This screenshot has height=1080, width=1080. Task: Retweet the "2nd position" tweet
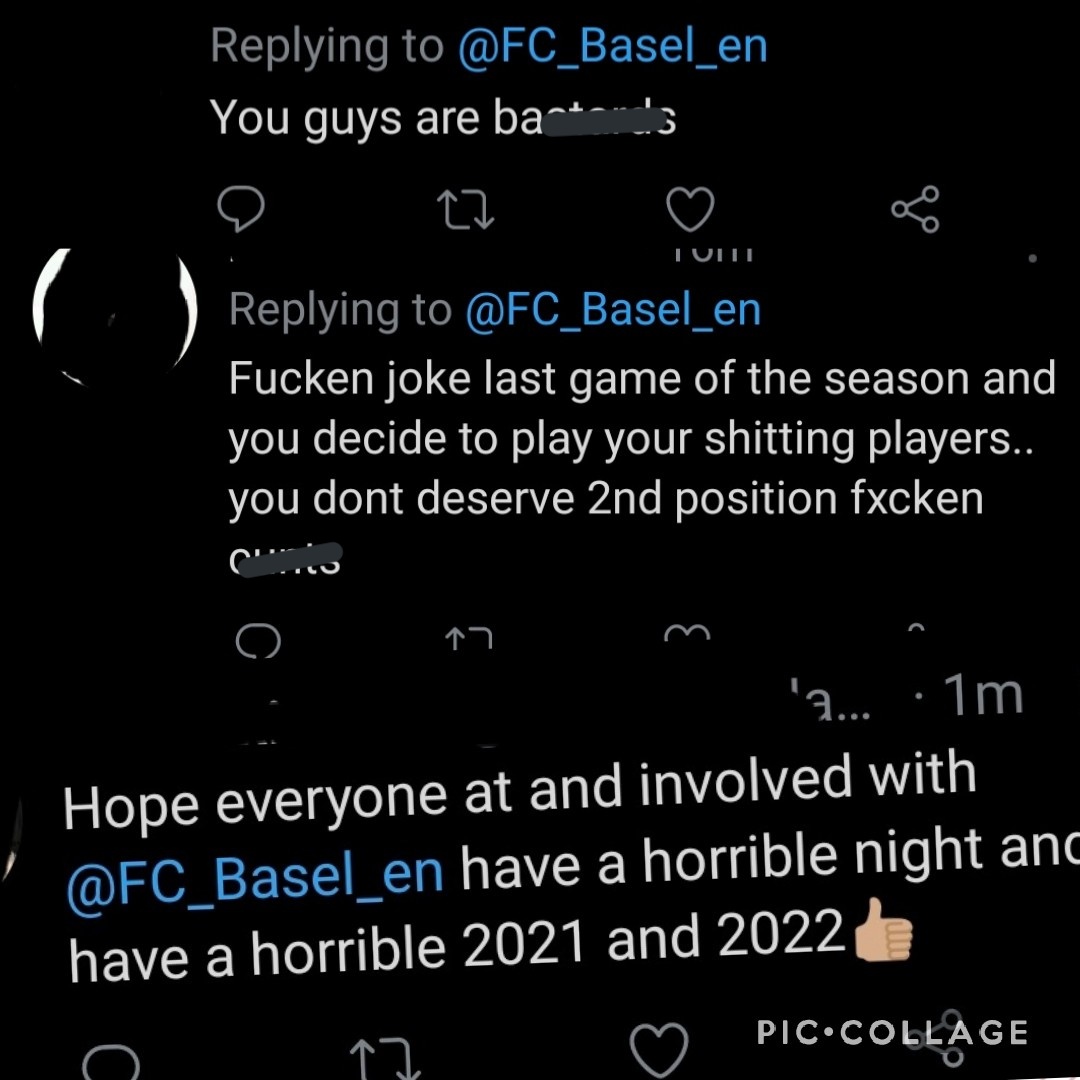coord(469,638)
